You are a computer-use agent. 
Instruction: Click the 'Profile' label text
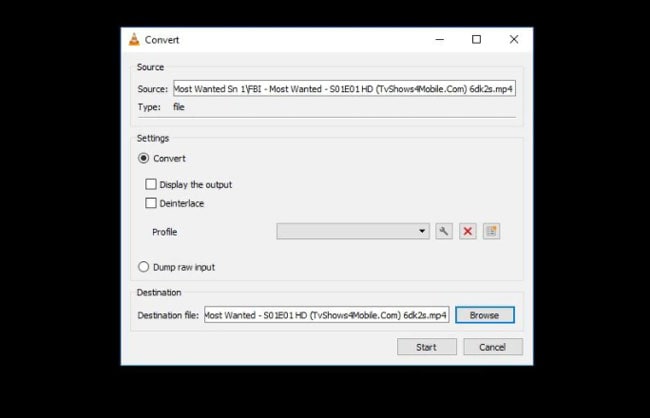[x=165, y=232]
